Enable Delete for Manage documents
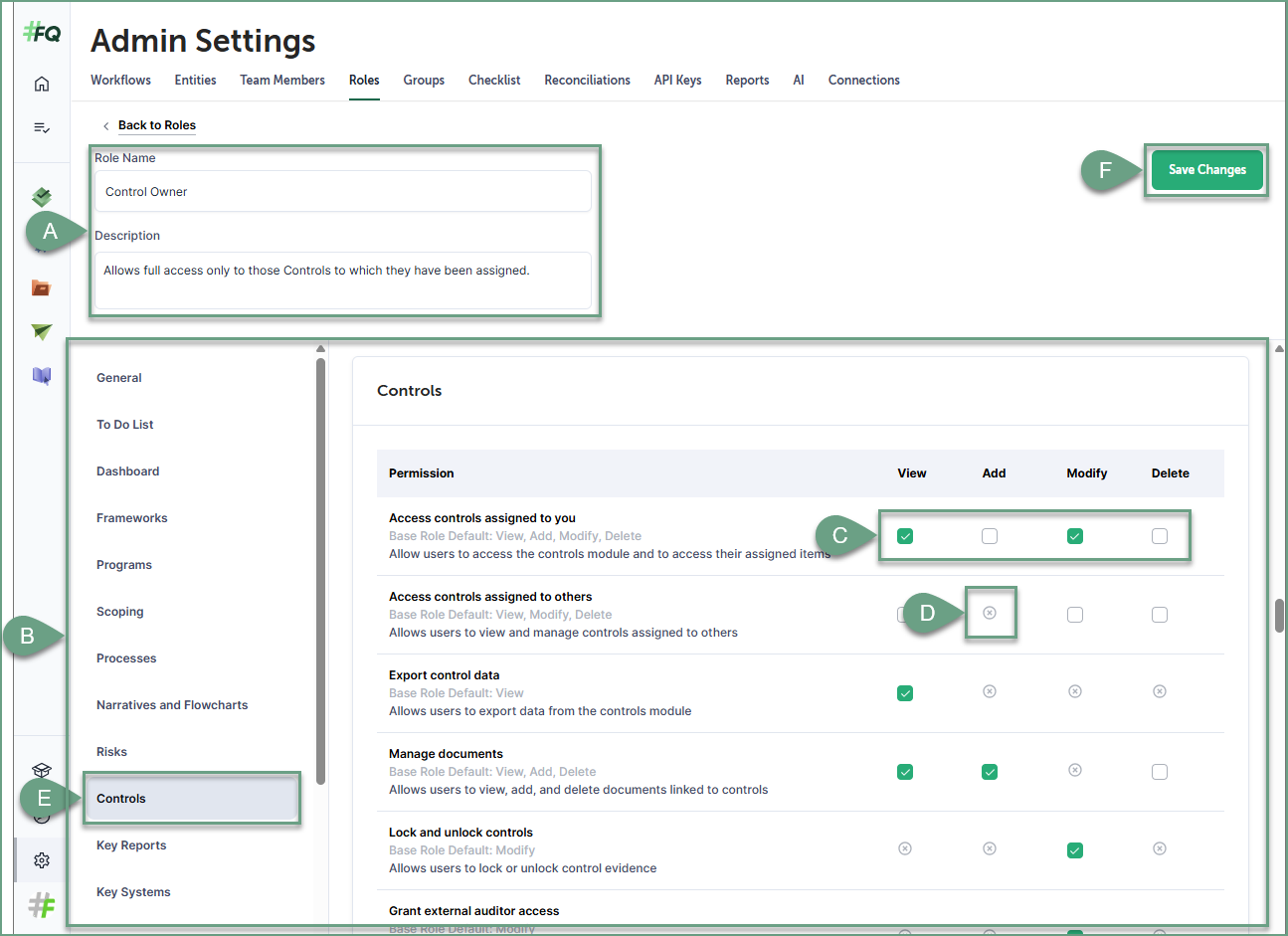The height and width of the screenshot is (936, 1288). tap(1160, 772)
